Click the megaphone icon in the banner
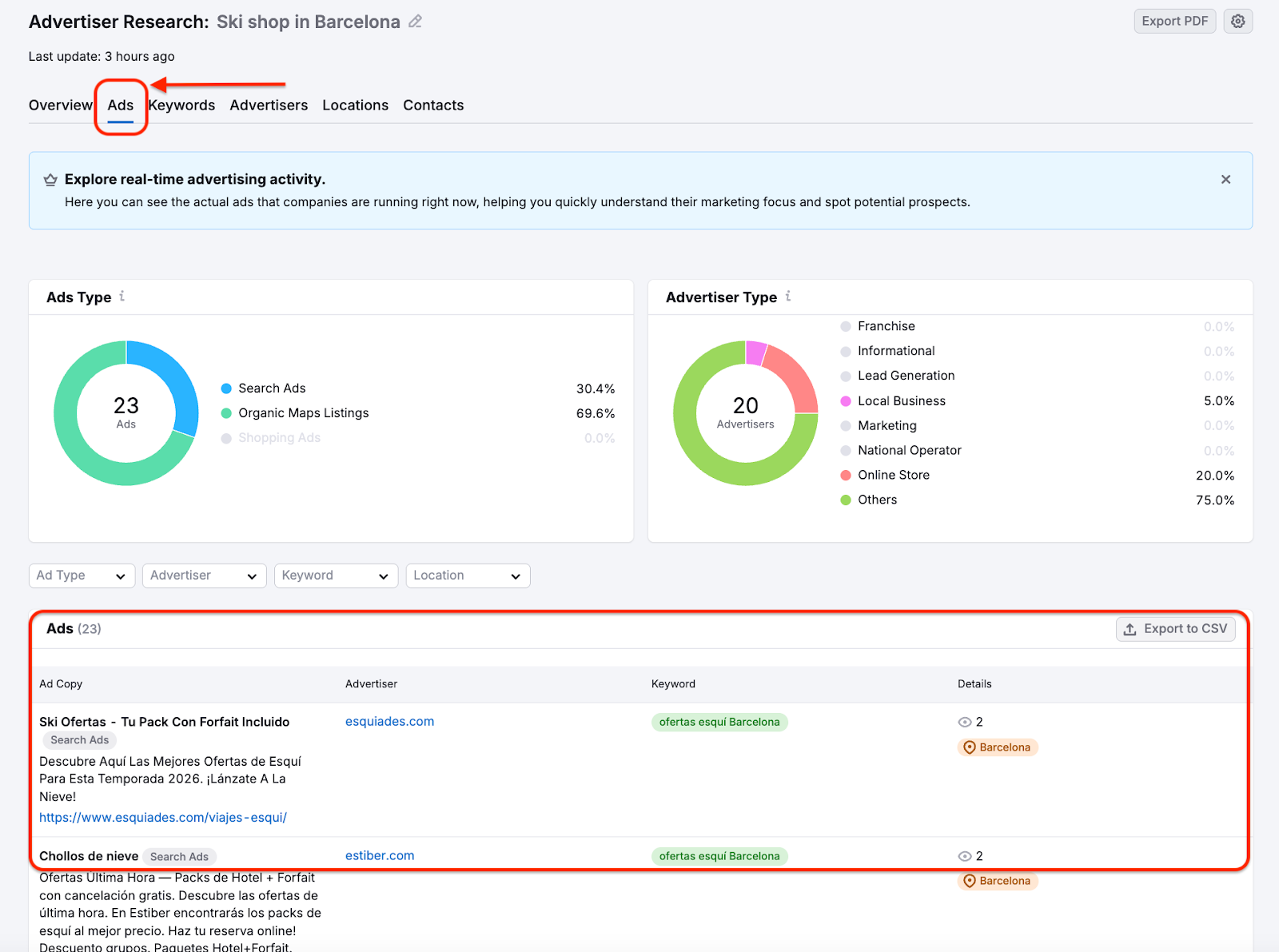 [x=50, y=179]
